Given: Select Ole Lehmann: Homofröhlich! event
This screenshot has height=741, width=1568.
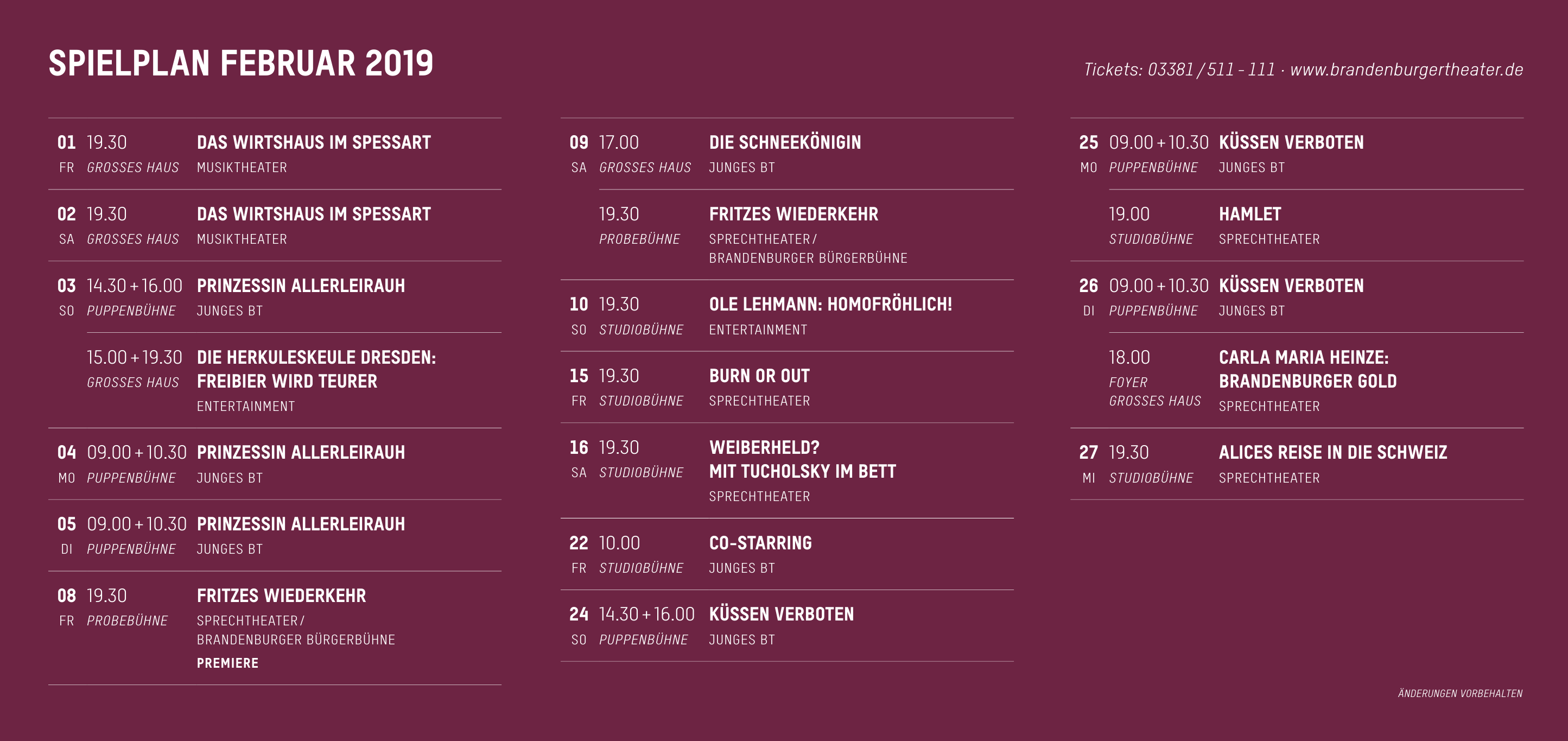Looking at the screenshot, I should [x=830, y=304].
